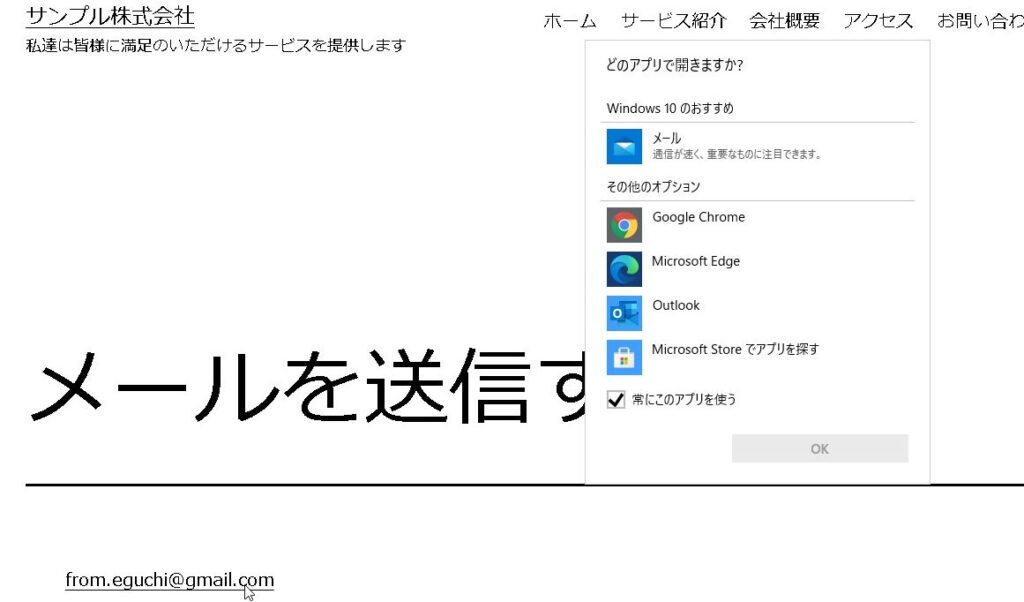1024x602 pixels.
Task: Open the お問い合わせ navigation item
Action: [980, 21]
